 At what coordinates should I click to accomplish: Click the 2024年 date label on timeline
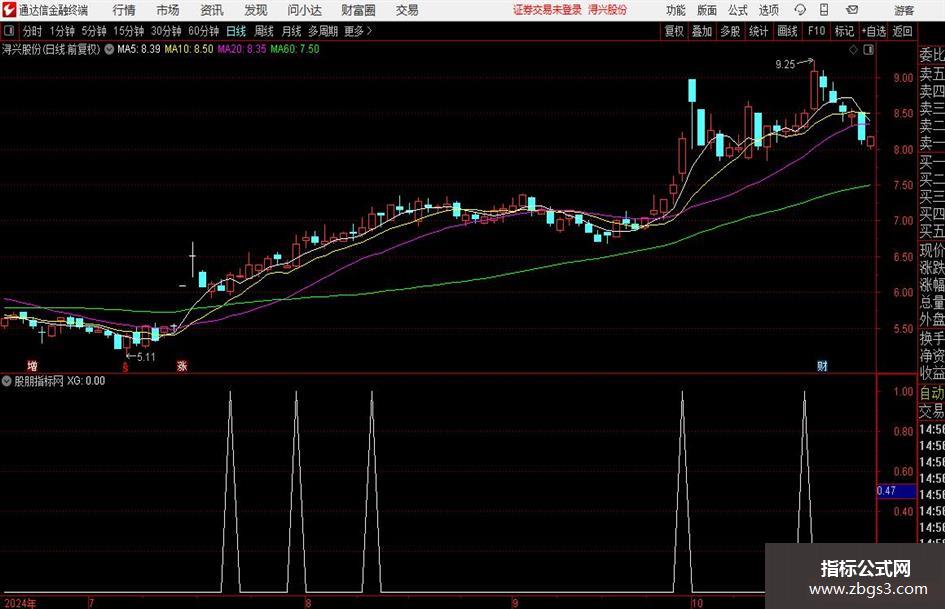coord(20,603)
